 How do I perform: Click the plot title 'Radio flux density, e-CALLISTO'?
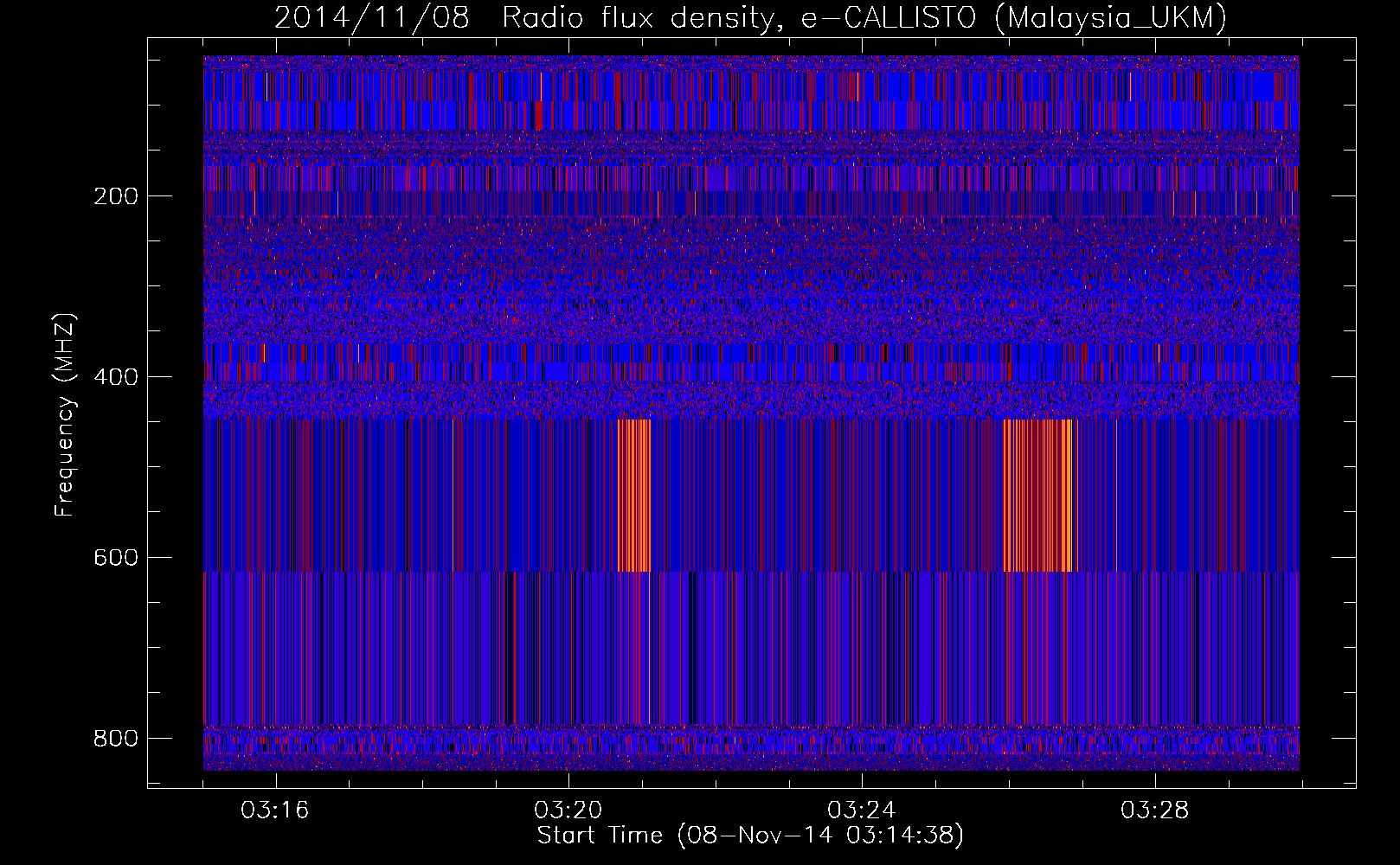738,17
